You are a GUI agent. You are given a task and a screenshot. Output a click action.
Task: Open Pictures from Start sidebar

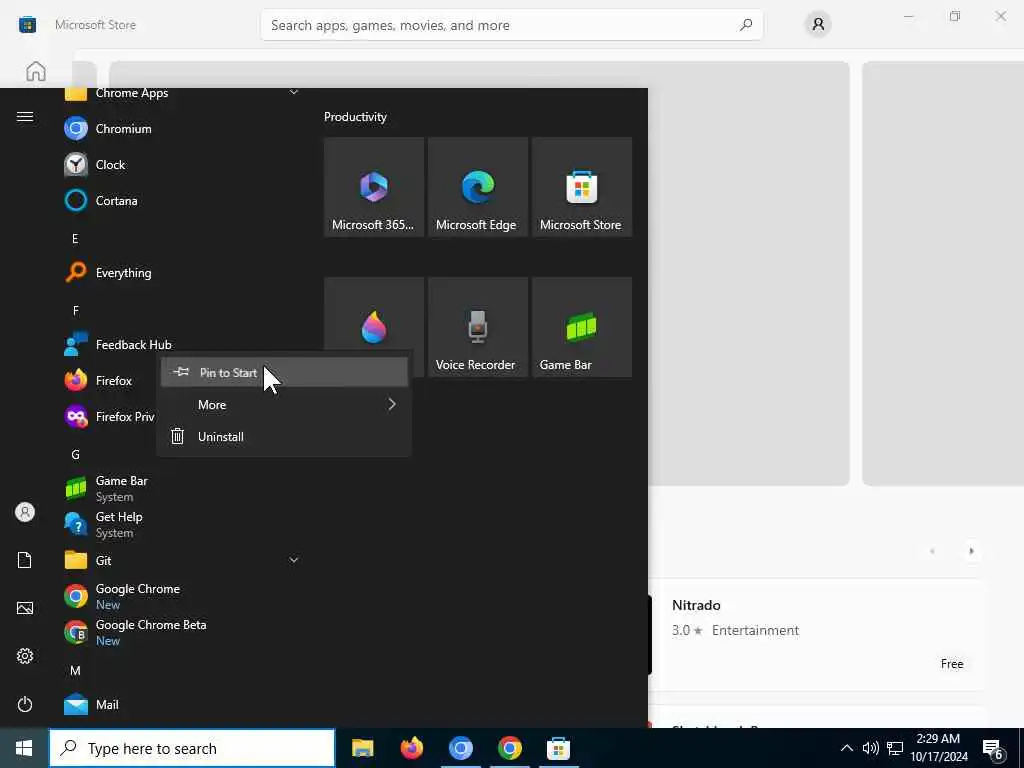[25, 608]
